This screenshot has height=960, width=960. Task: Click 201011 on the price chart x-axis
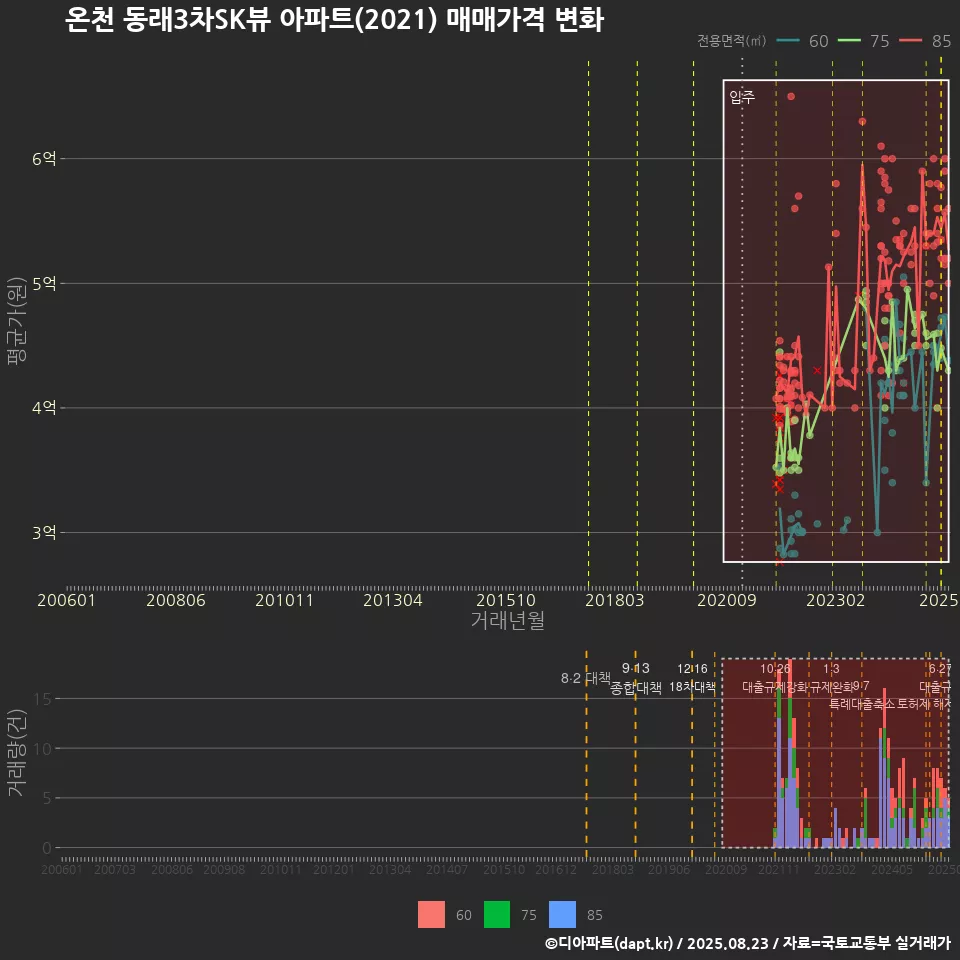[284, 600]
